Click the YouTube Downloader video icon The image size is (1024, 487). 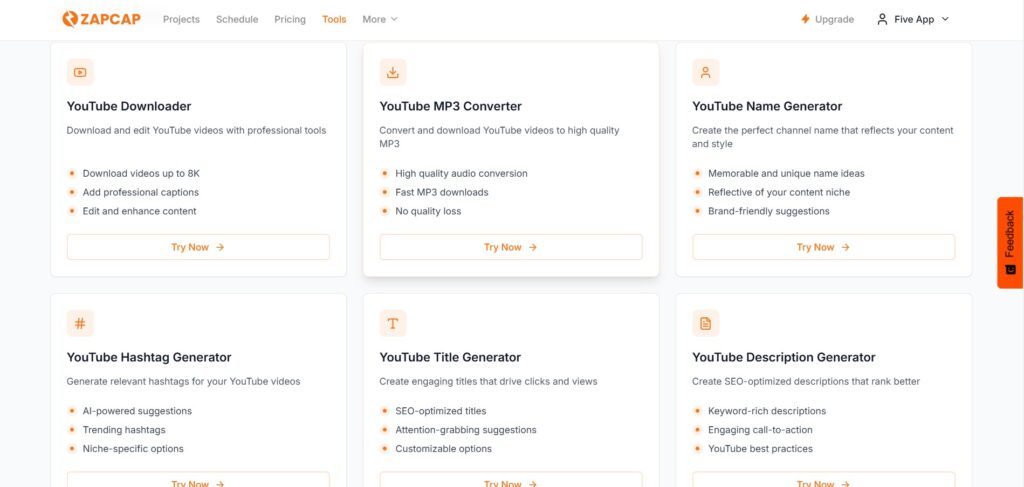[80, 72]
